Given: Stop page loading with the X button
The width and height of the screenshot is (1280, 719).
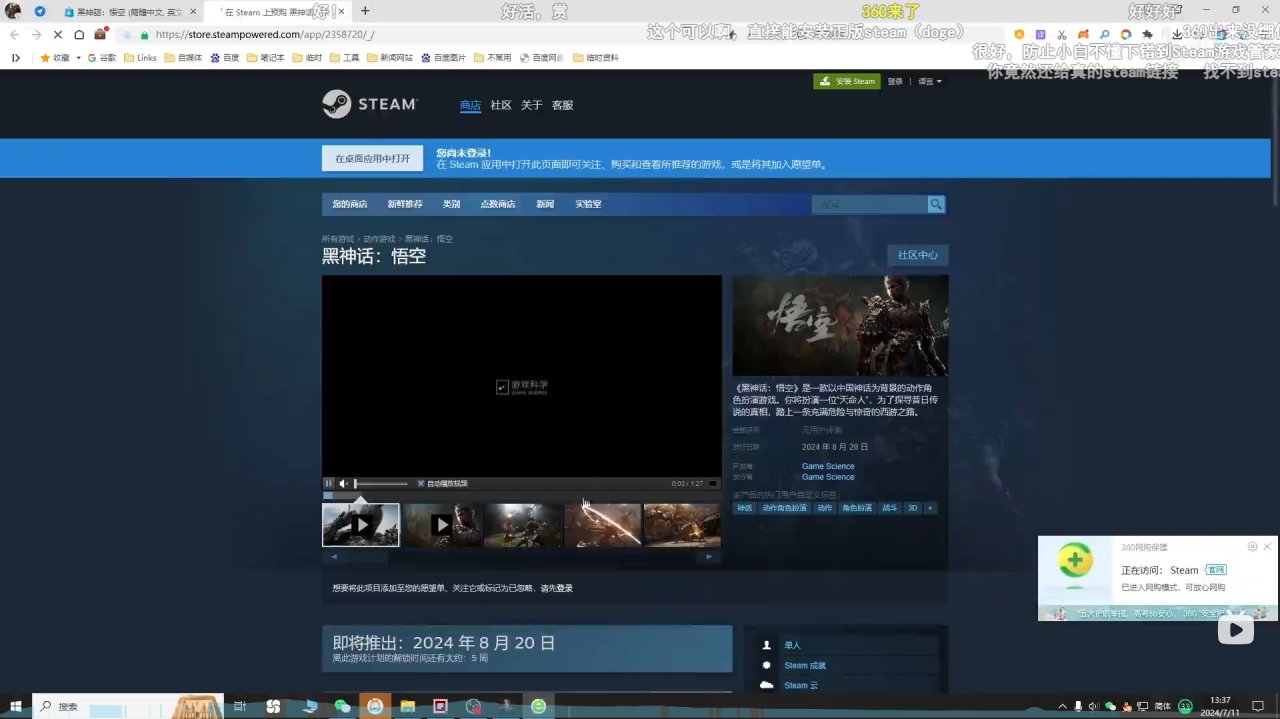Looking at the screenshot, I should [x=57, y=34].
